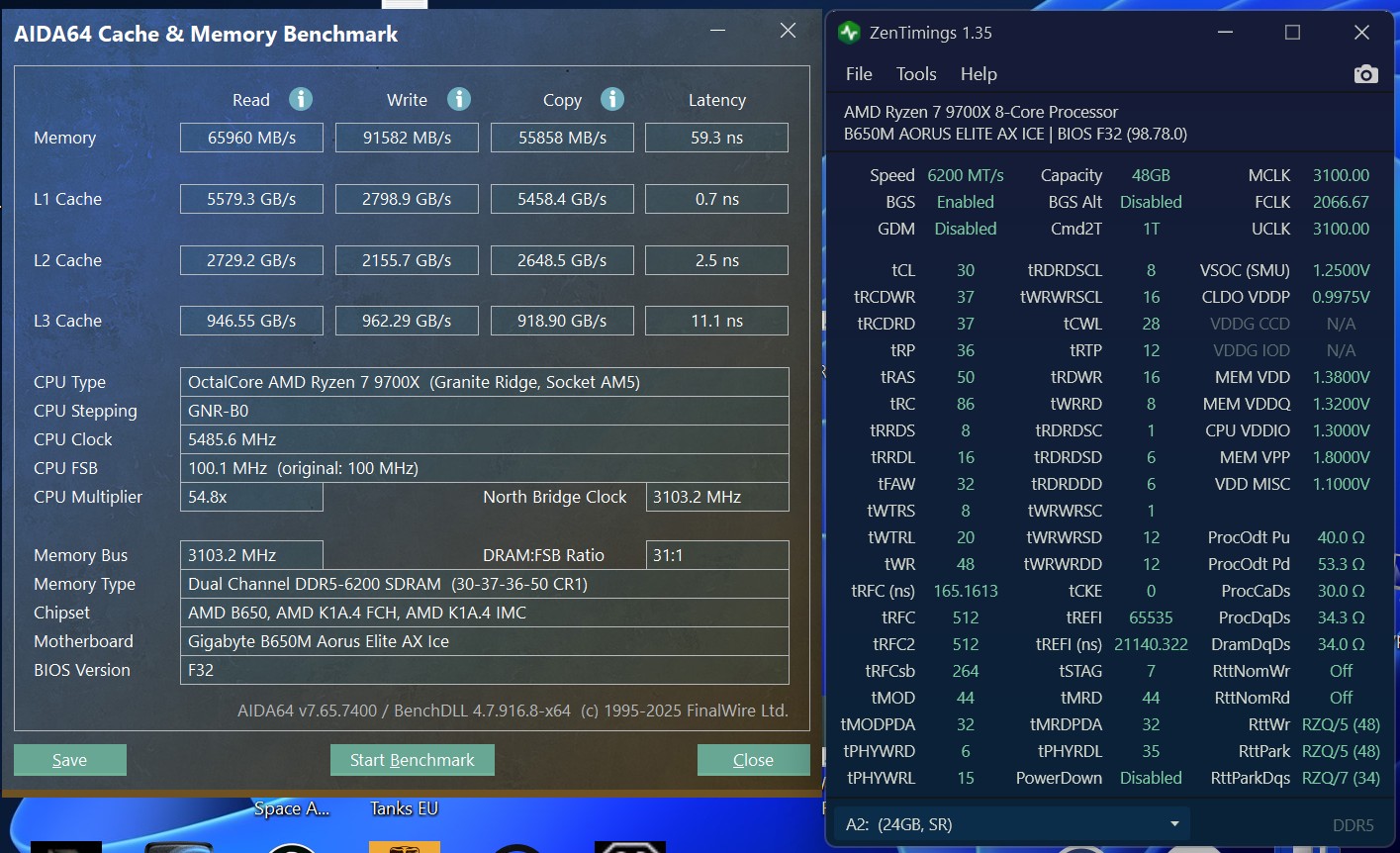Click the L3 Cache Write value 962.29 GB/s

point(407,321)
